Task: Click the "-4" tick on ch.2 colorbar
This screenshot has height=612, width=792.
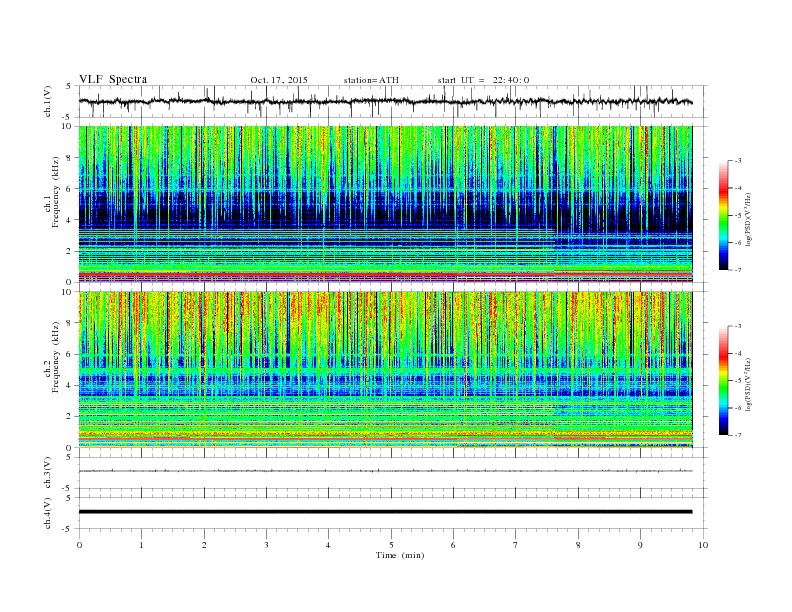Action: click(738, 353)
